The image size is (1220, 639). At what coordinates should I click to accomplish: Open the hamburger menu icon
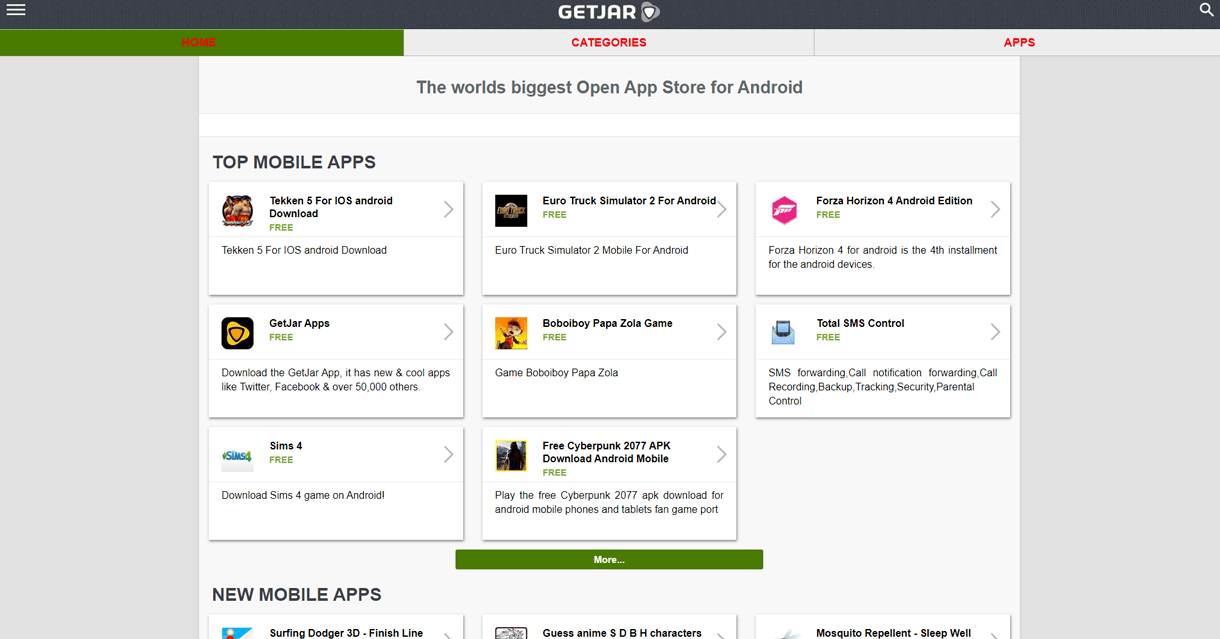point(15,10)
